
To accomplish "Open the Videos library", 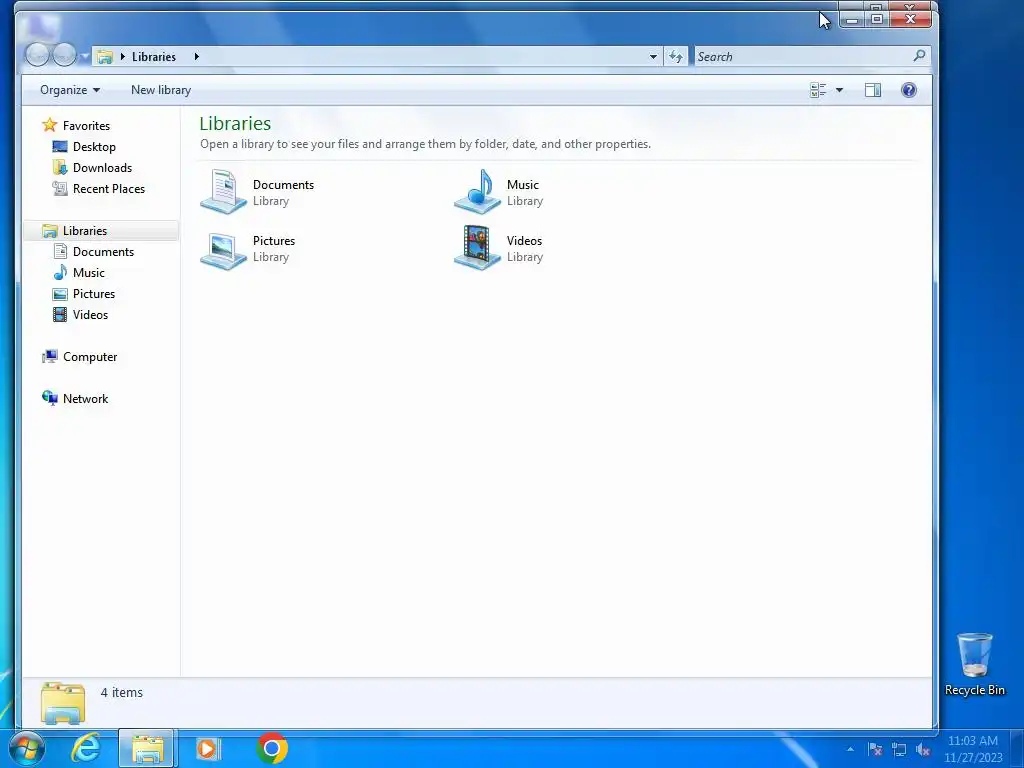I will pos(499,248).
